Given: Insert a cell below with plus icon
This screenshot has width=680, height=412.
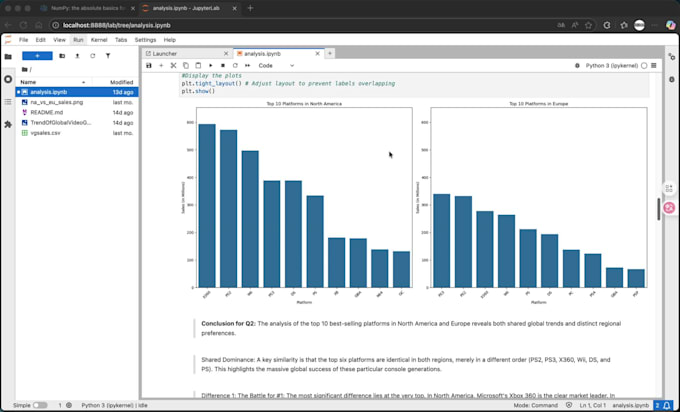Looking at the screenshot, I should click(161, 65).
